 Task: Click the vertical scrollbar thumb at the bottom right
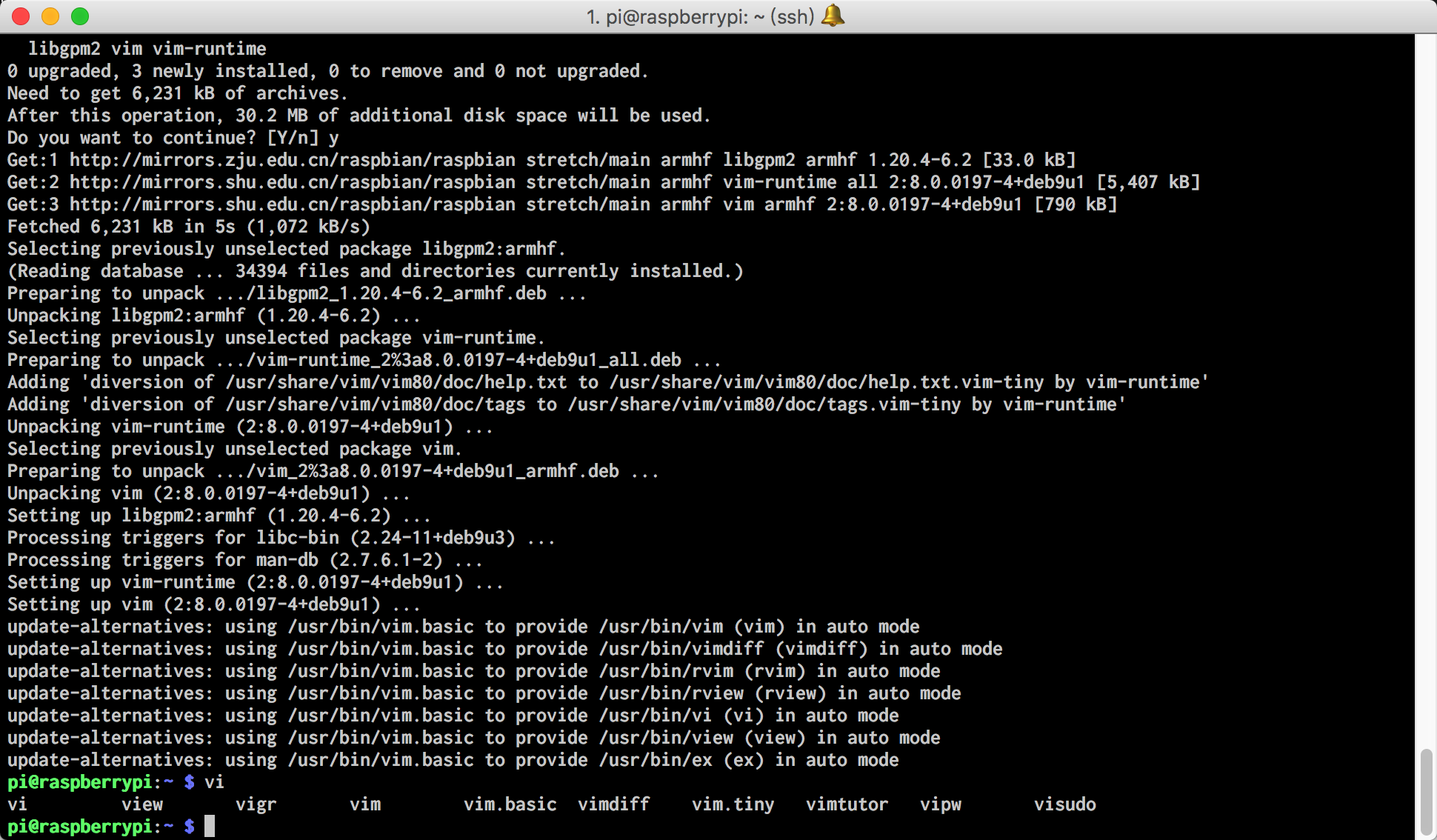1425,791
